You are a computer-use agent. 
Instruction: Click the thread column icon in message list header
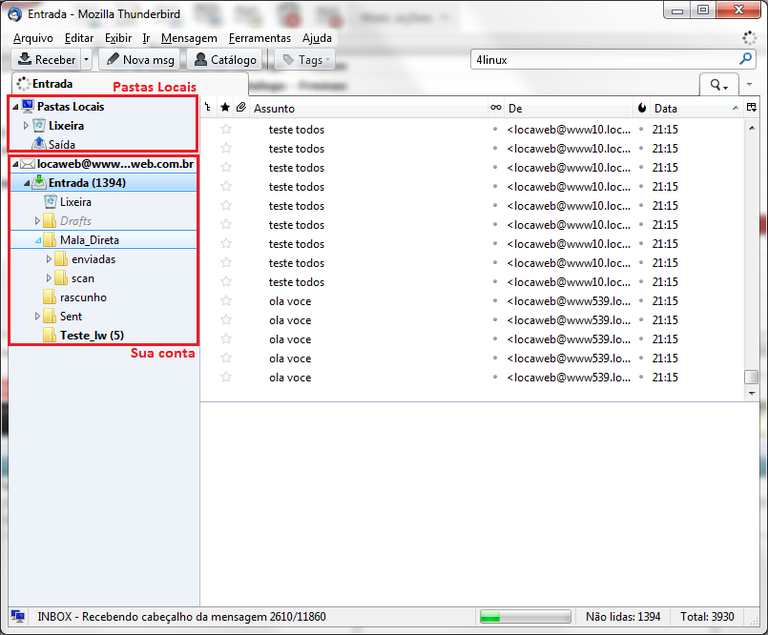208,107
